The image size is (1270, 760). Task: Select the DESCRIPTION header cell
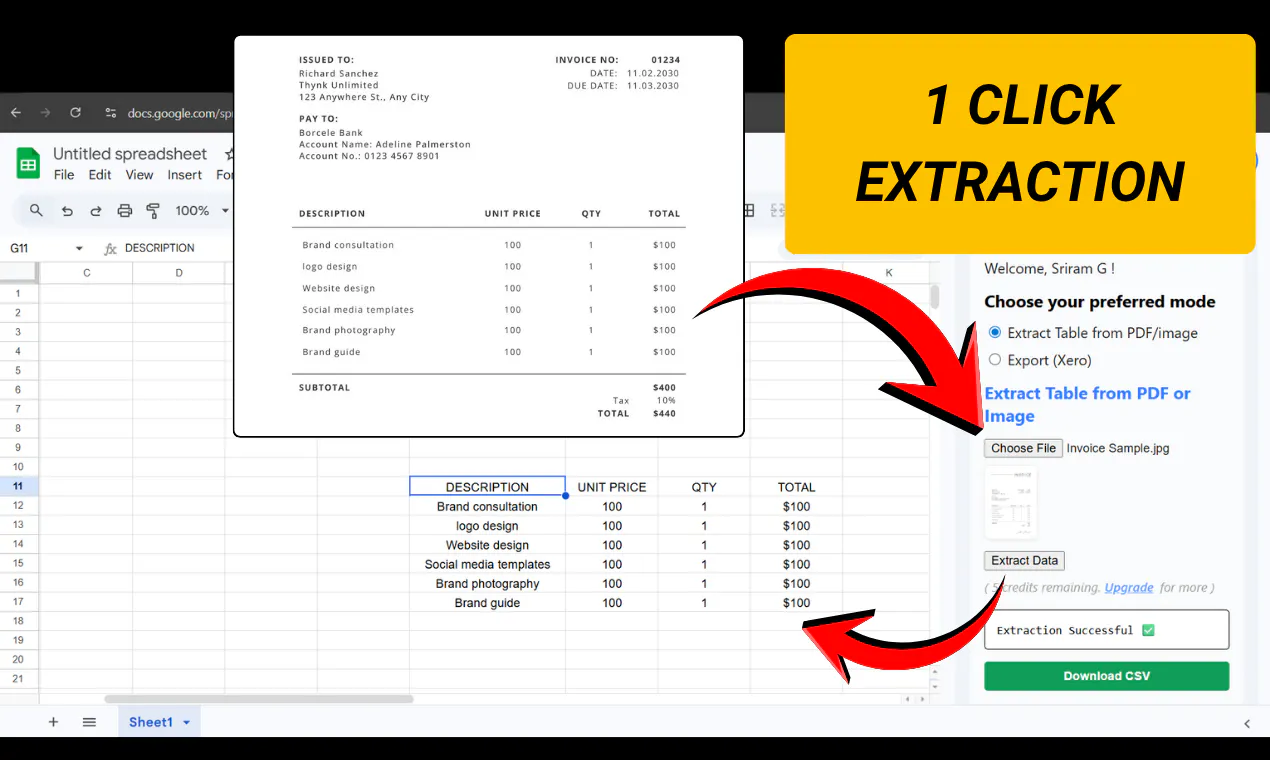(487, 487)
